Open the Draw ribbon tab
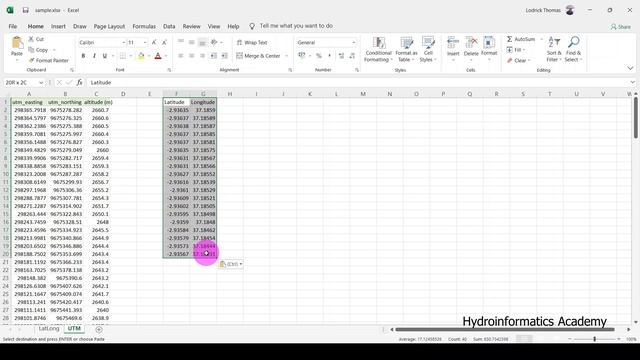 pyautogui.click(x=80, y=26)
